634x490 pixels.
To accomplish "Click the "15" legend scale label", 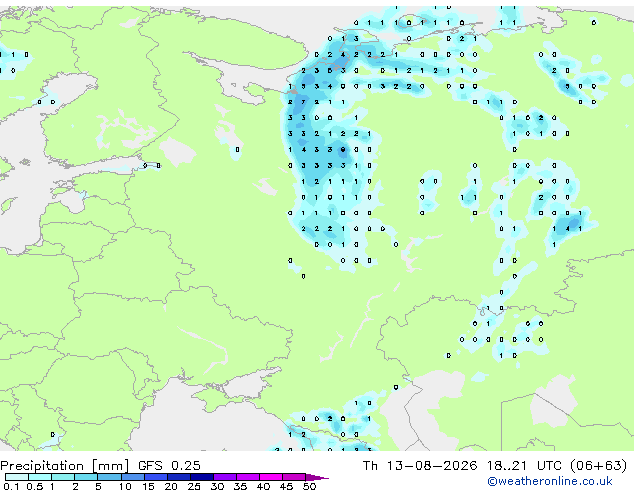I will click(148, 486).
